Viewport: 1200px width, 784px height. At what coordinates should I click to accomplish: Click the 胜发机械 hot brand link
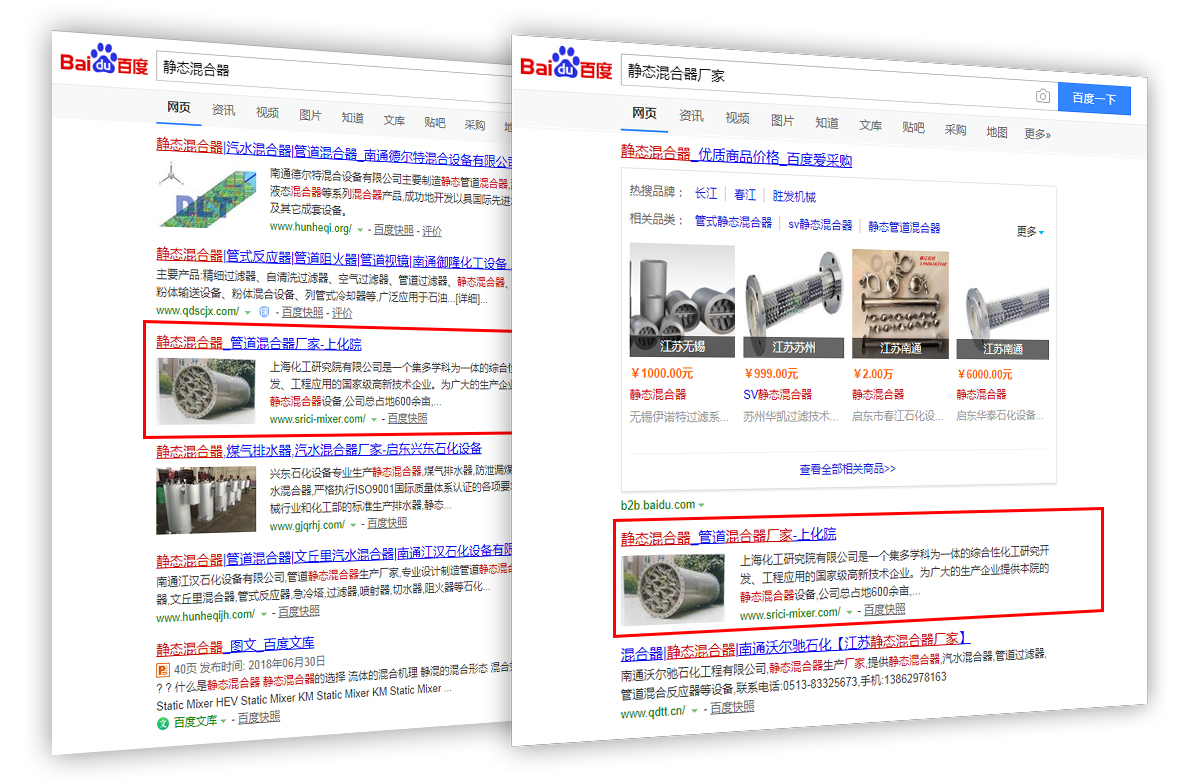pyautogui.click(x=793, y=196)
